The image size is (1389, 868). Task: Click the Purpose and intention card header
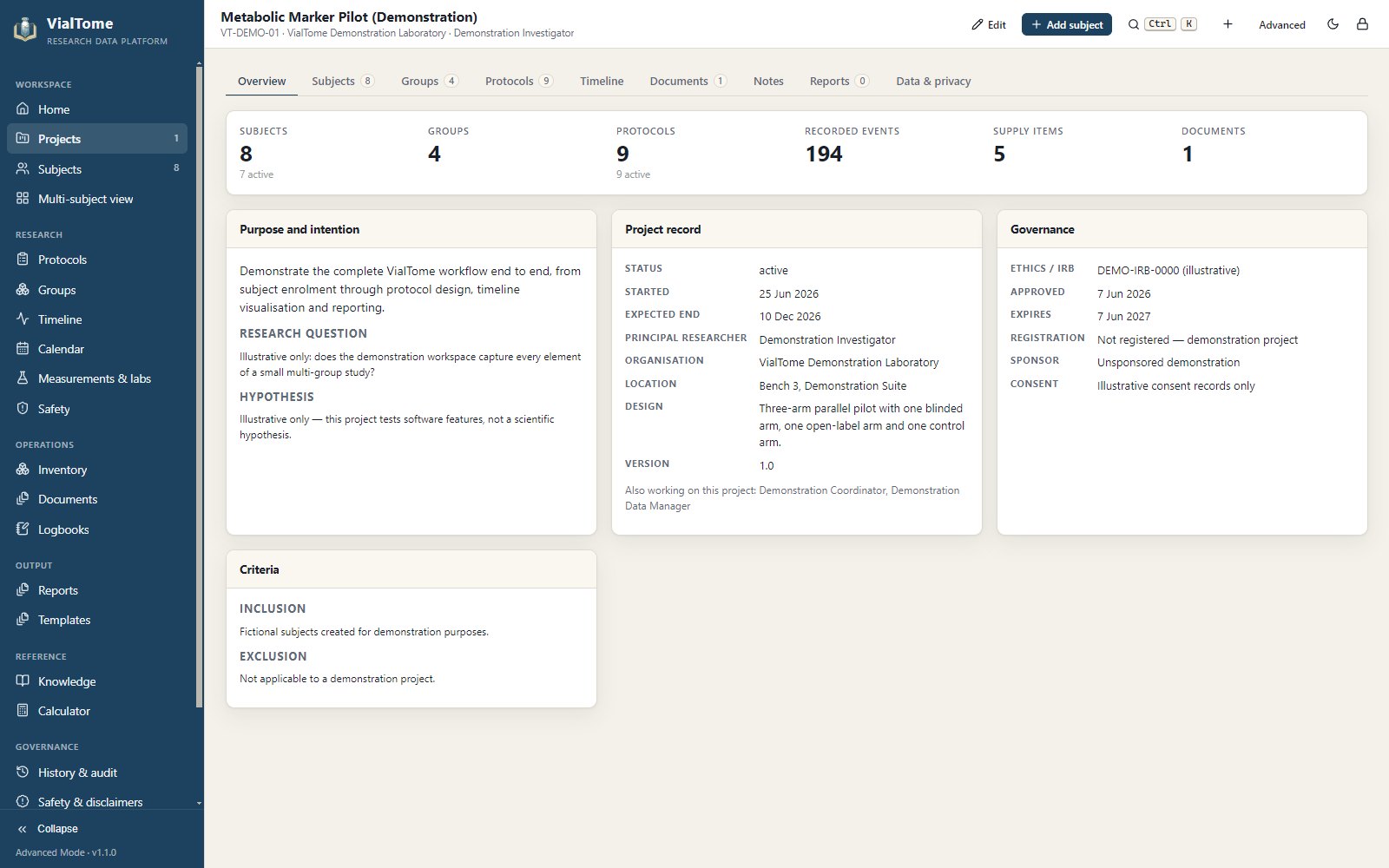click(x=411, y=229)
